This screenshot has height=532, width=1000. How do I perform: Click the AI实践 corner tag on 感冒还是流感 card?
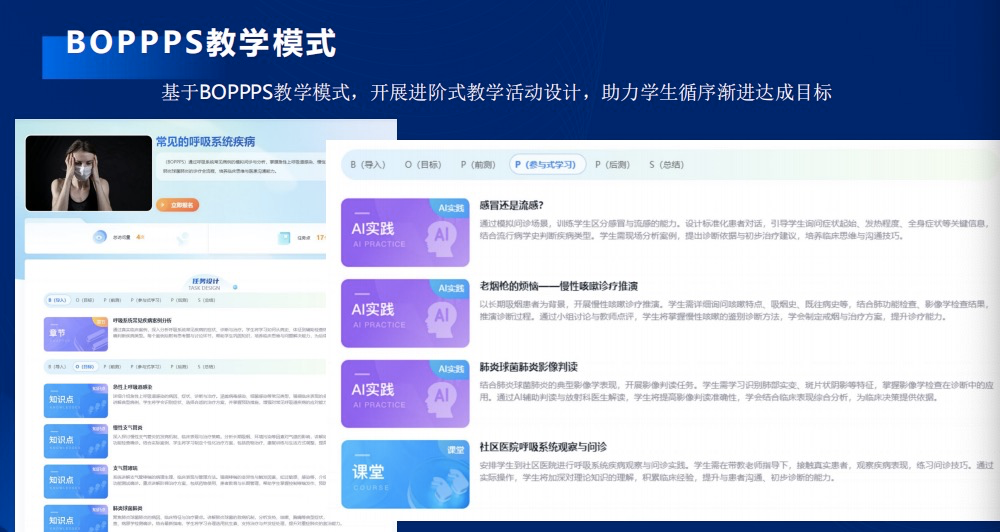[451, 207]
